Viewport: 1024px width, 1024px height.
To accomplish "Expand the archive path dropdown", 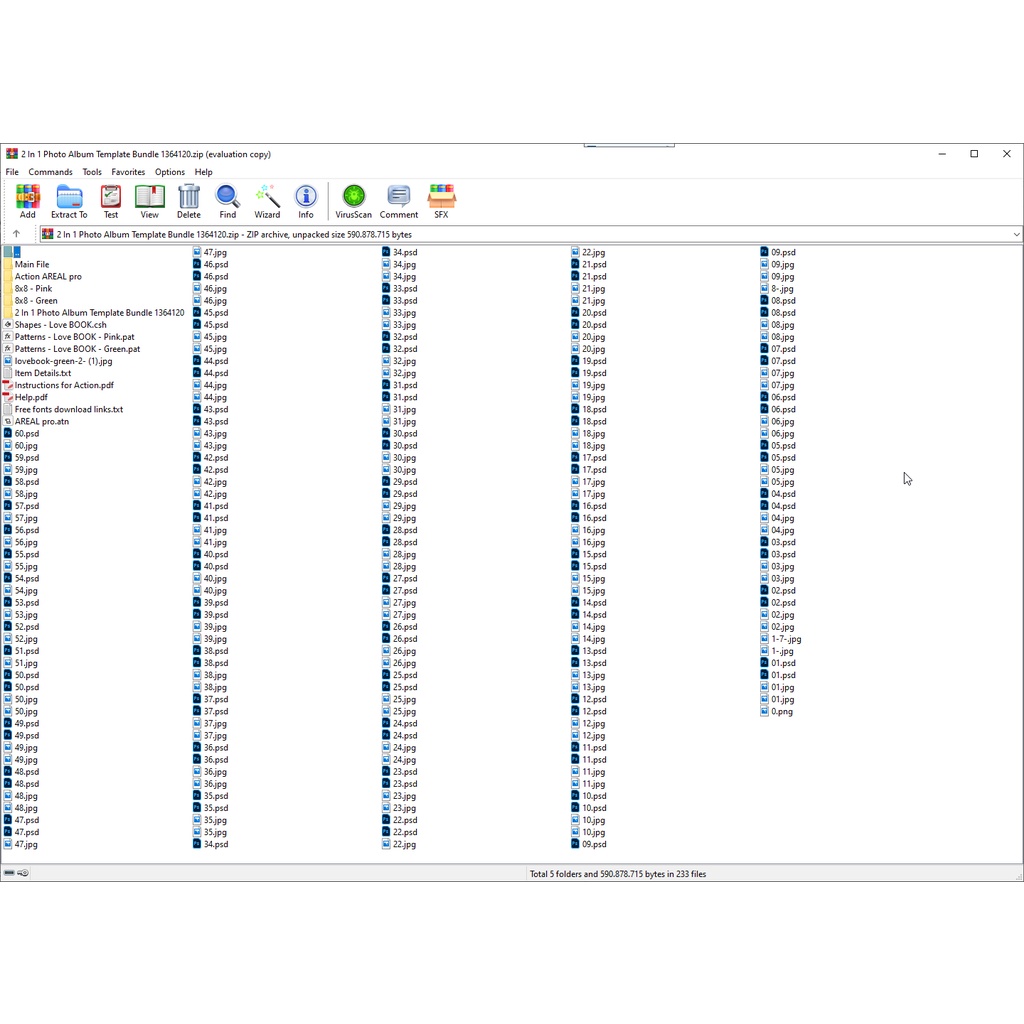I will point(1016,235).
